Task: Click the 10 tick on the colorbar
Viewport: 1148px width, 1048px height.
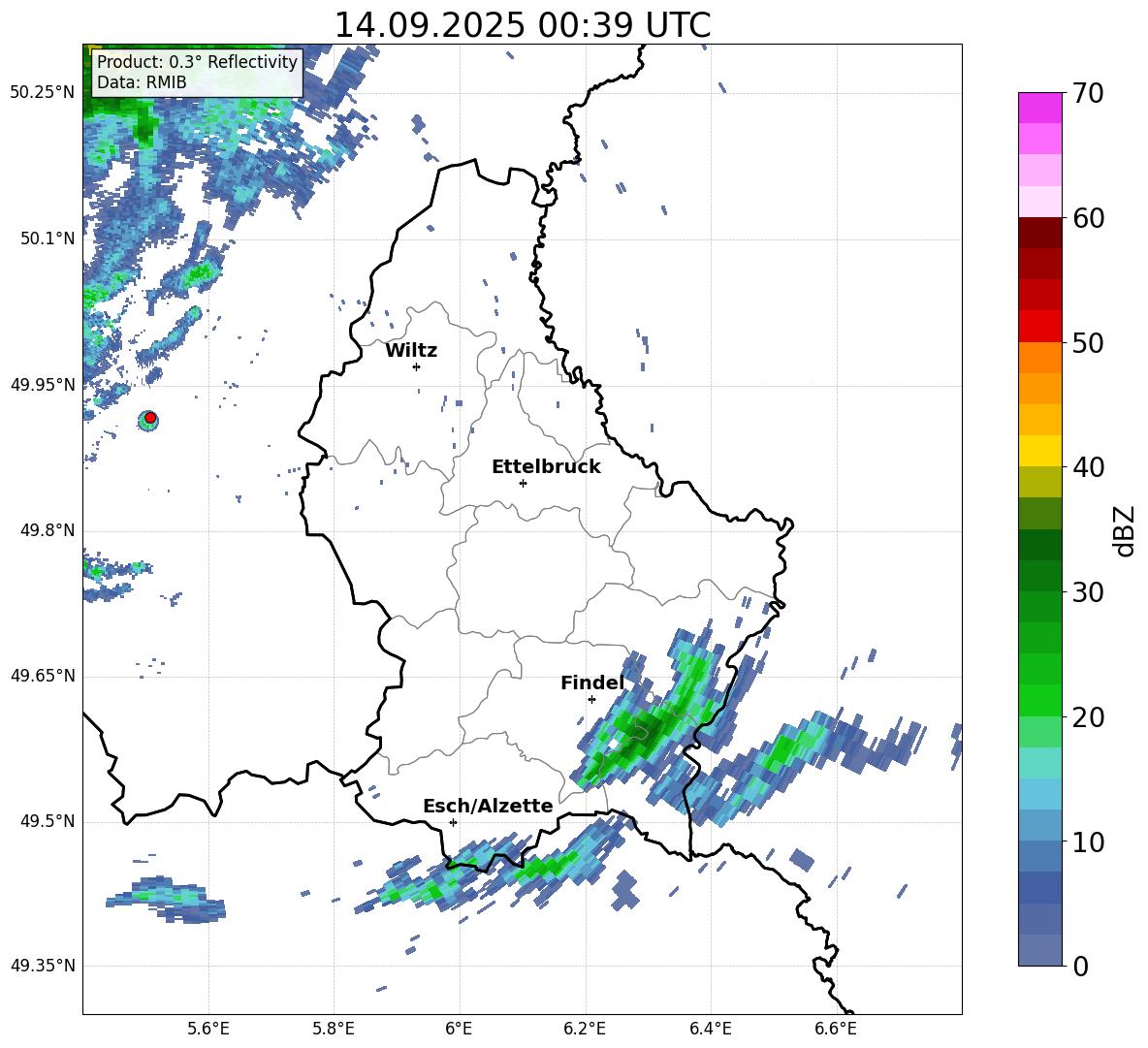Action: coord(1088,842)
